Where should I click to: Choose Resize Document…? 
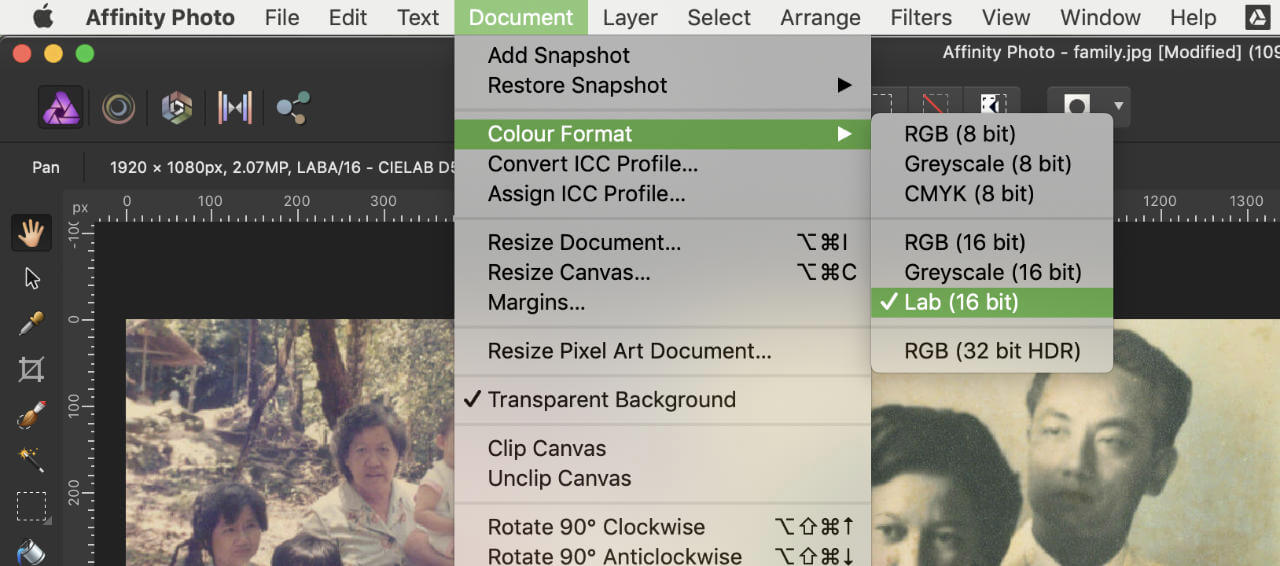coord(662,243)
